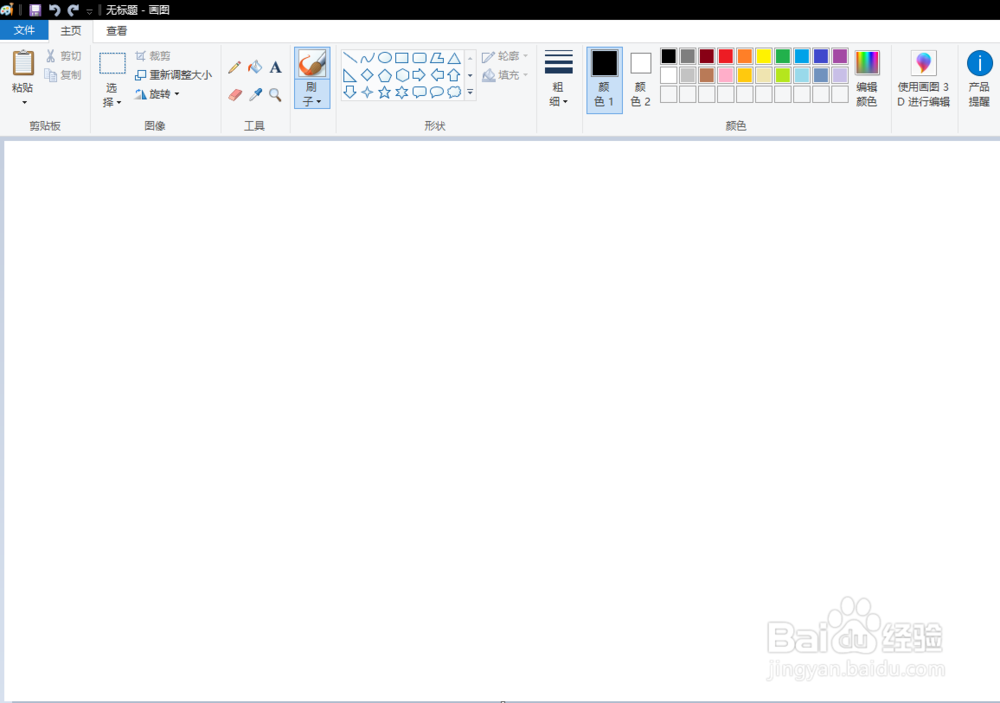
Task: Choose the Pentagon shape
Action: coord(385,75)
